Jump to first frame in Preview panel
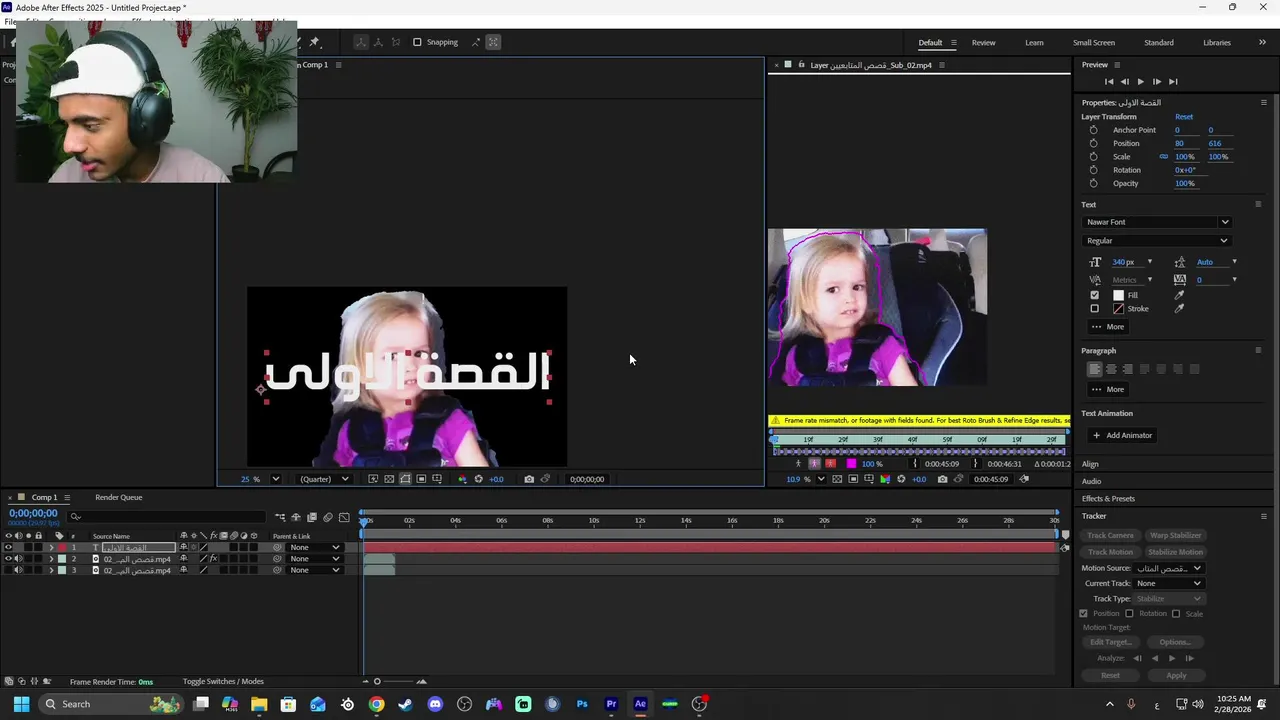Screen dimensions: 1280x720 pos(1108,81)
